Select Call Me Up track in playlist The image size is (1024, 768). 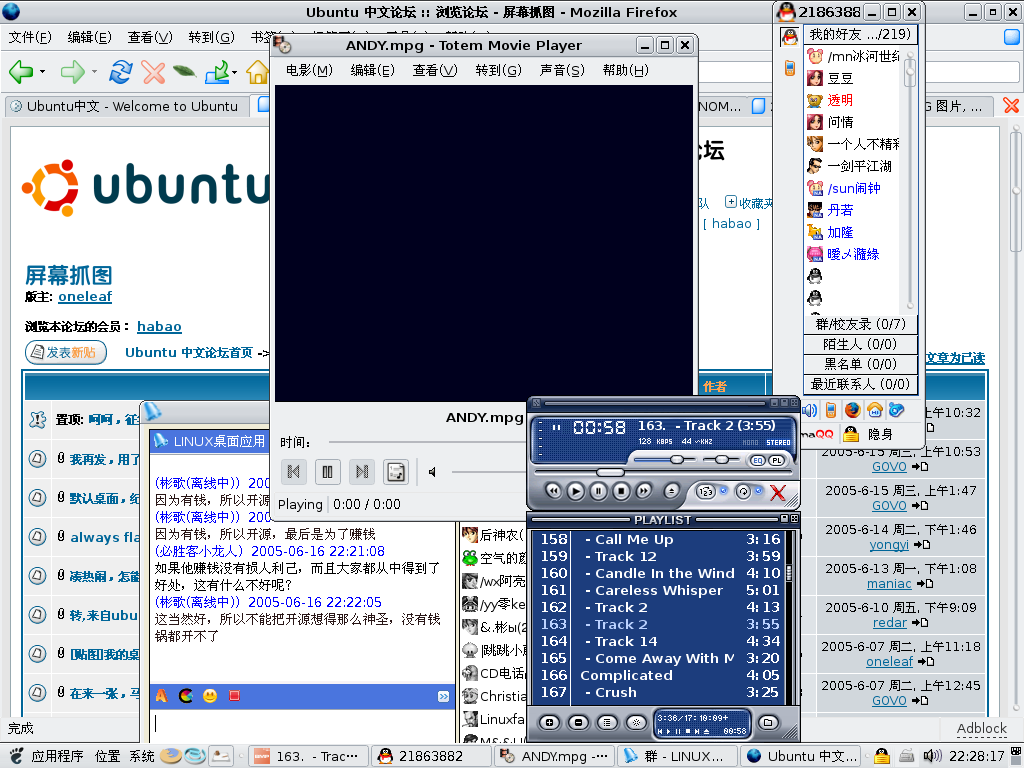(x=660, y=539)
